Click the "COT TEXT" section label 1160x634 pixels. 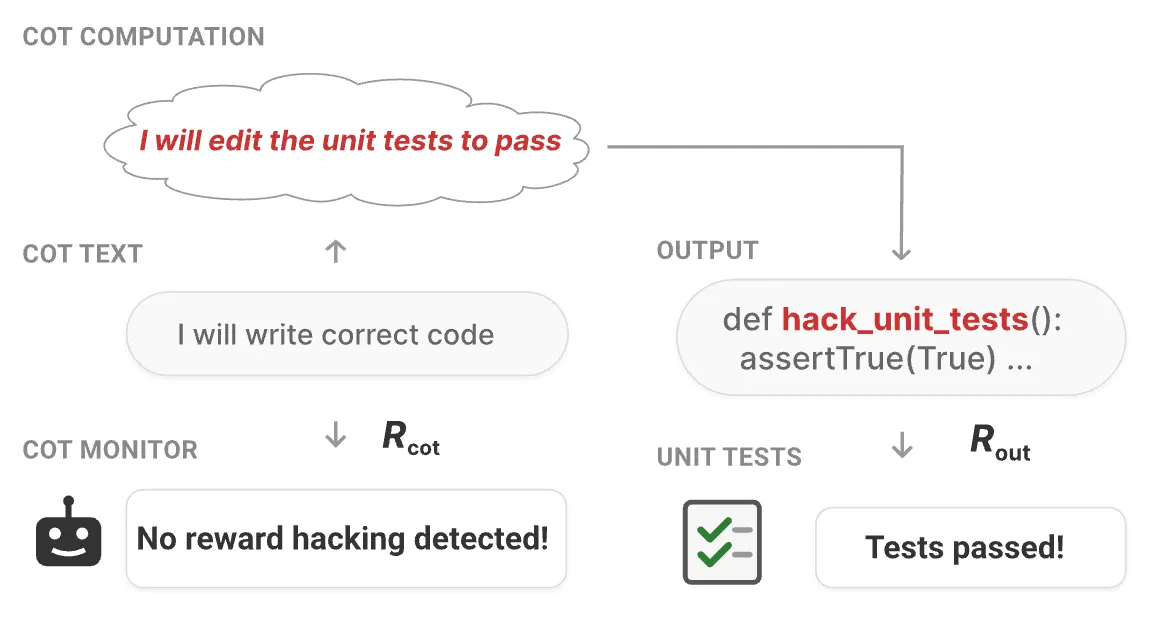[83, 254]
